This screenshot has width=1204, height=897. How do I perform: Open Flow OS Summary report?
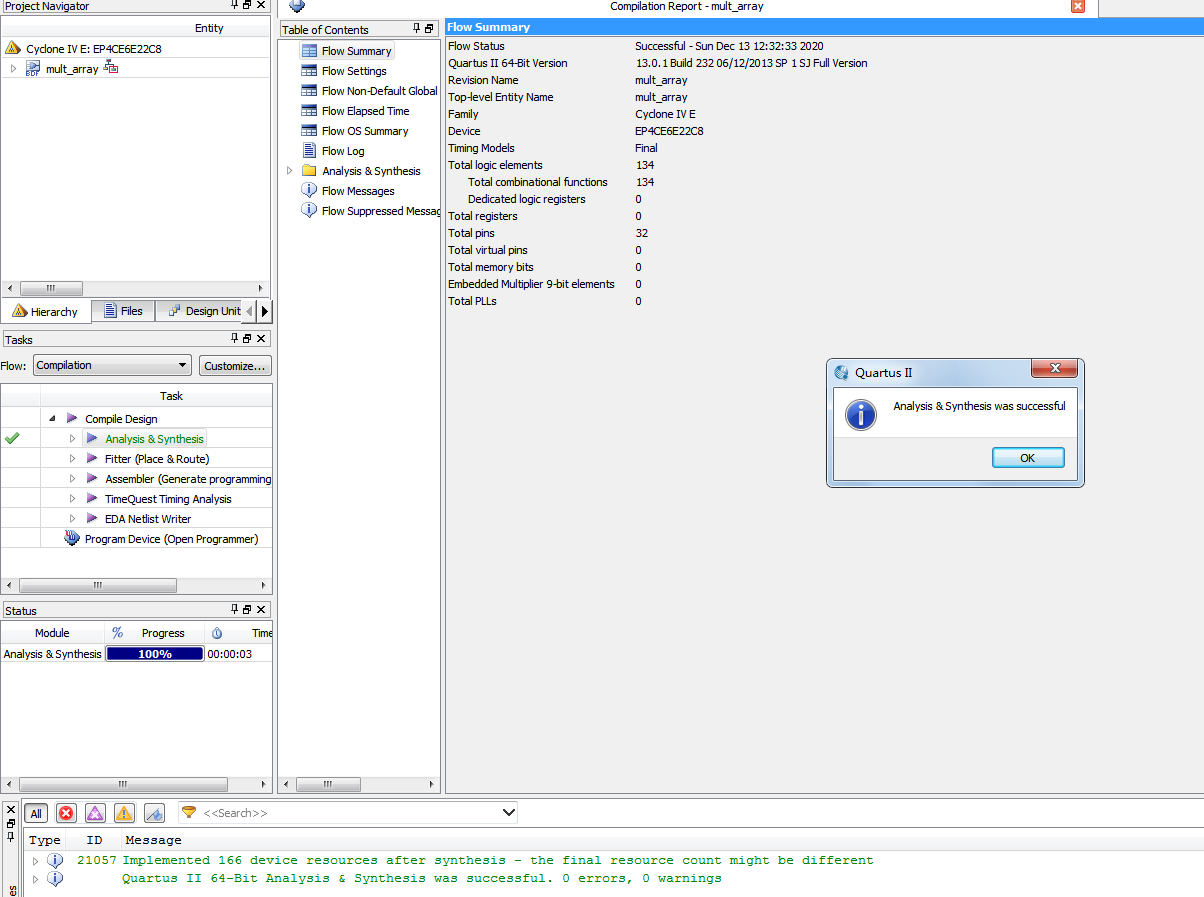pos(364,131)
